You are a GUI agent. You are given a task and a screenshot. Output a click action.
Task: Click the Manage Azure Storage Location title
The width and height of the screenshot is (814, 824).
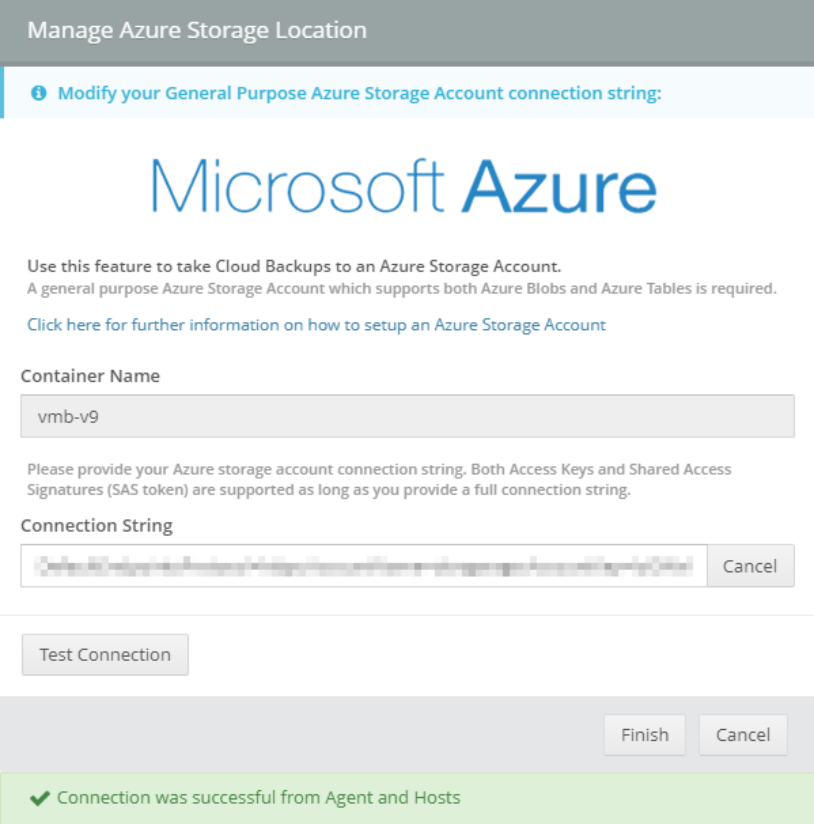click(x=197, y=30)
